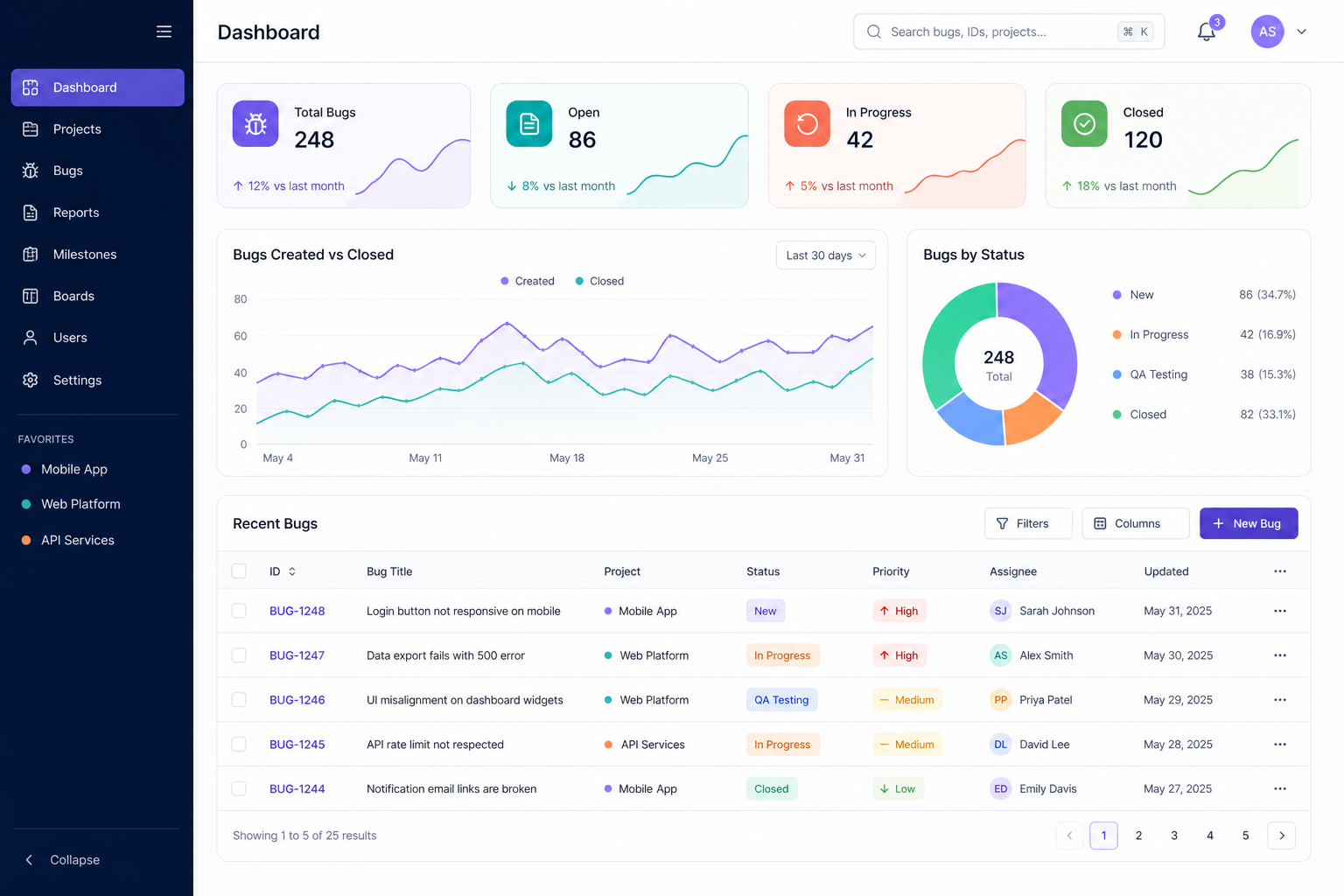Click the Reports sidebar icon
This screenshot has width=1344, height=896.
point(31,213)
